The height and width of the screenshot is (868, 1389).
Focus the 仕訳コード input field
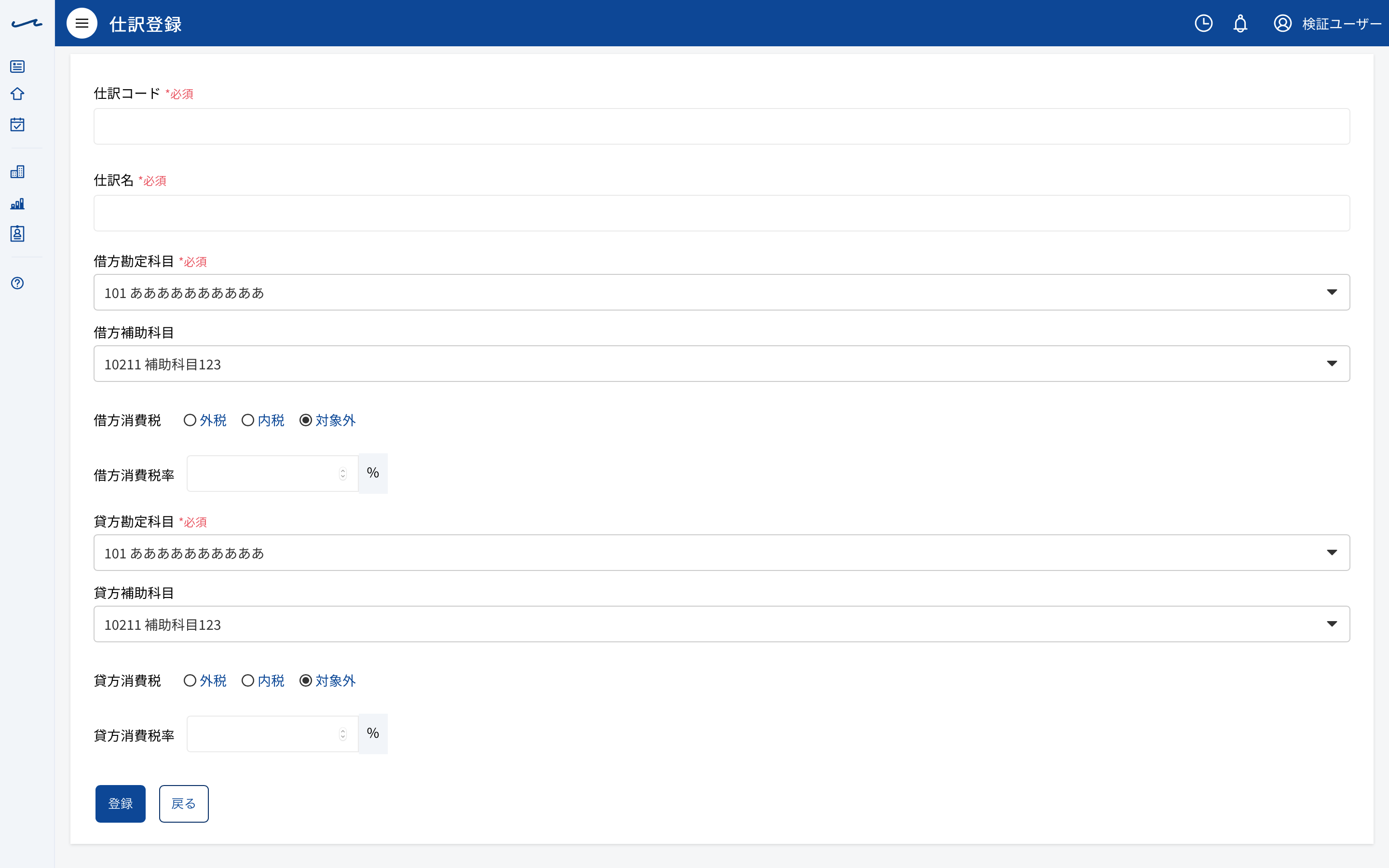tap(722, 126)
